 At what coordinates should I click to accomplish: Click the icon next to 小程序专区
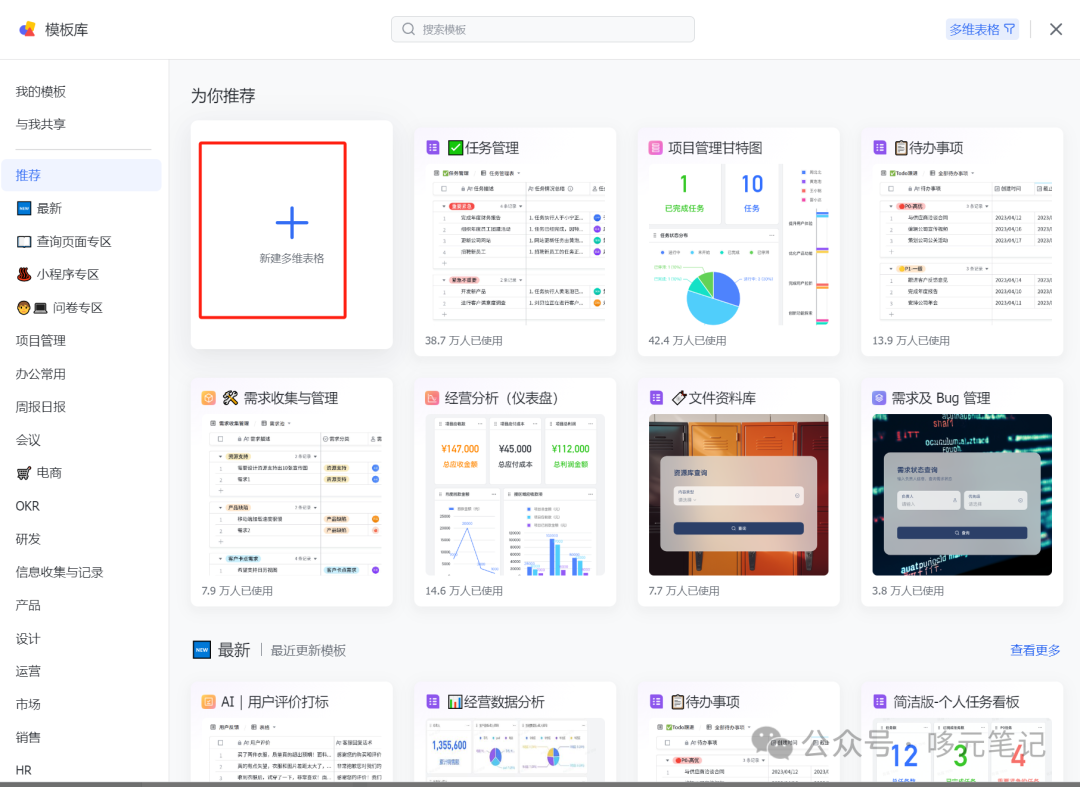[23, 274]
